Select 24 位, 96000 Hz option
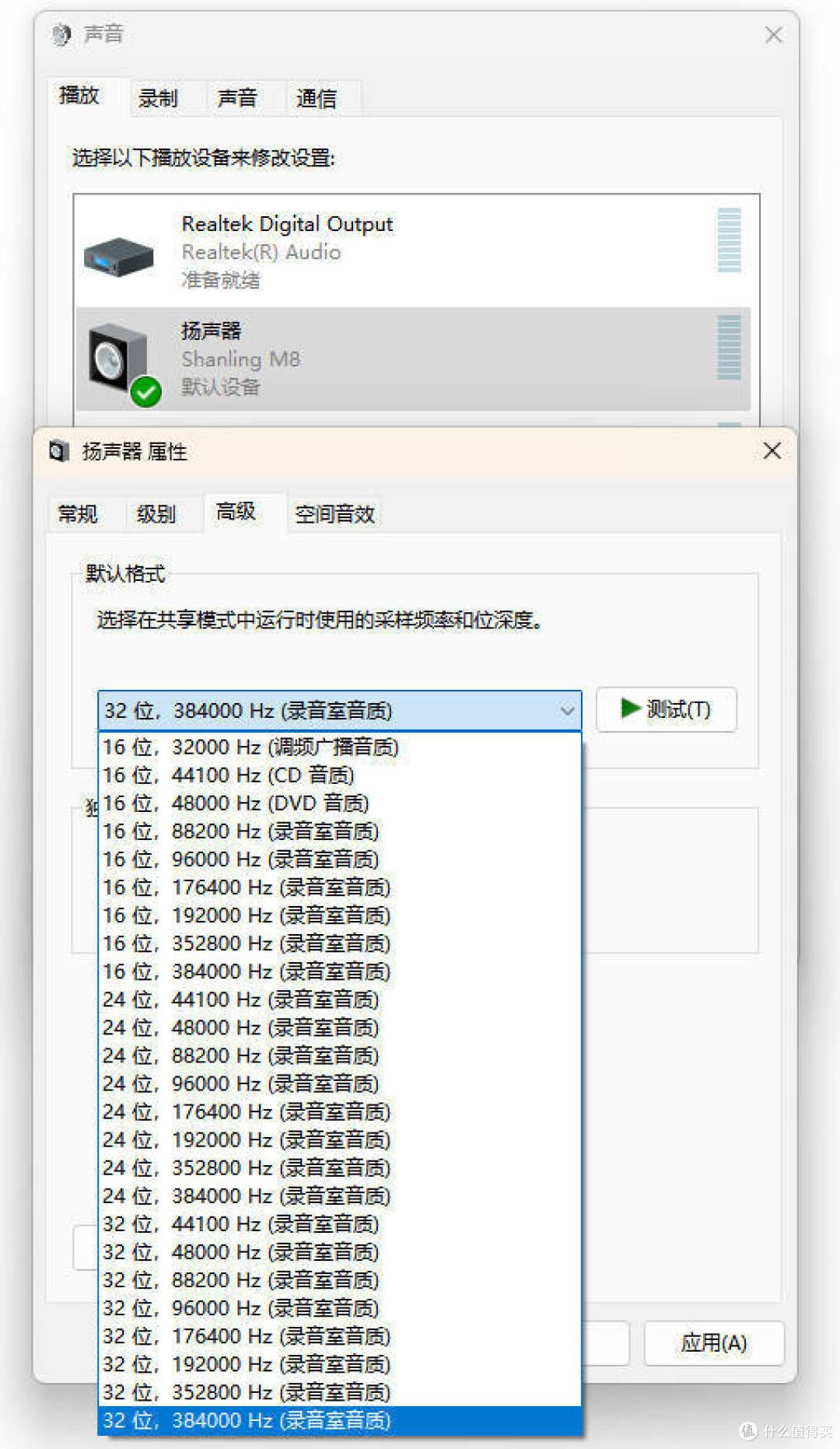 point(340,1083)
